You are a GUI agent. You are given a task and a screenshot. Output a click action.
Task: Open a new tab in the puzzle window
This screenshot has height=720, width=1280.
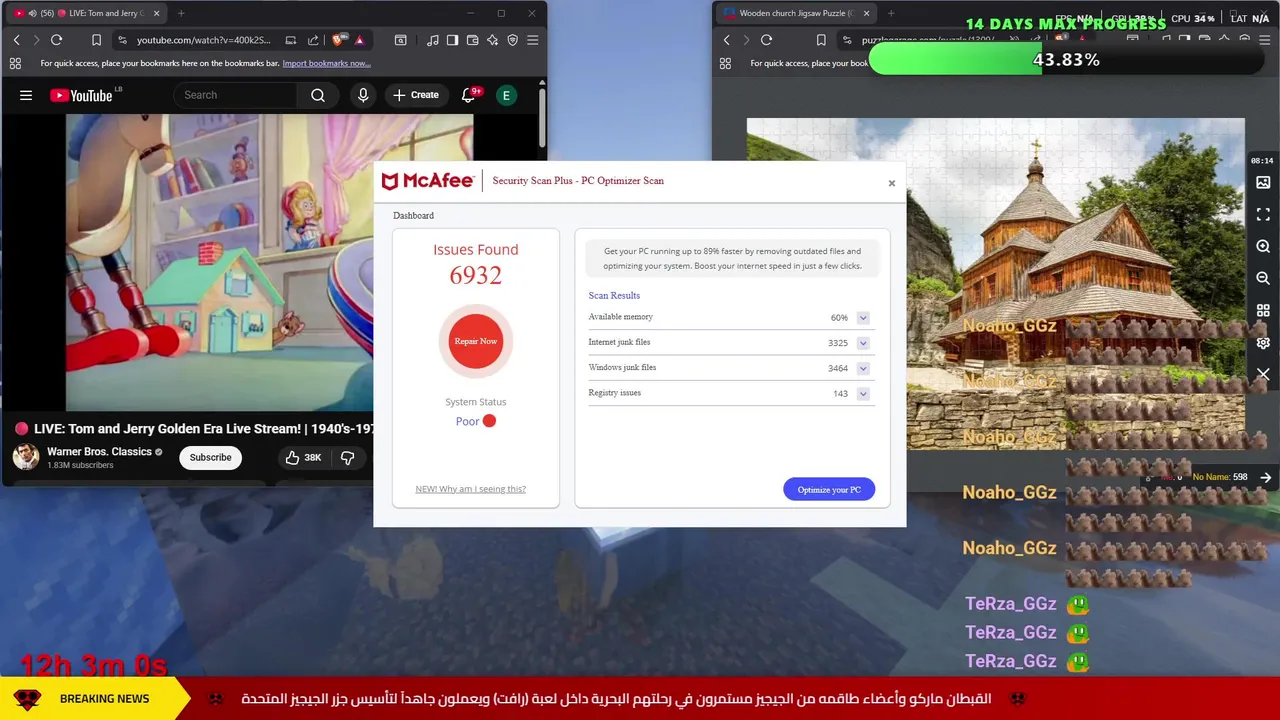891,13
